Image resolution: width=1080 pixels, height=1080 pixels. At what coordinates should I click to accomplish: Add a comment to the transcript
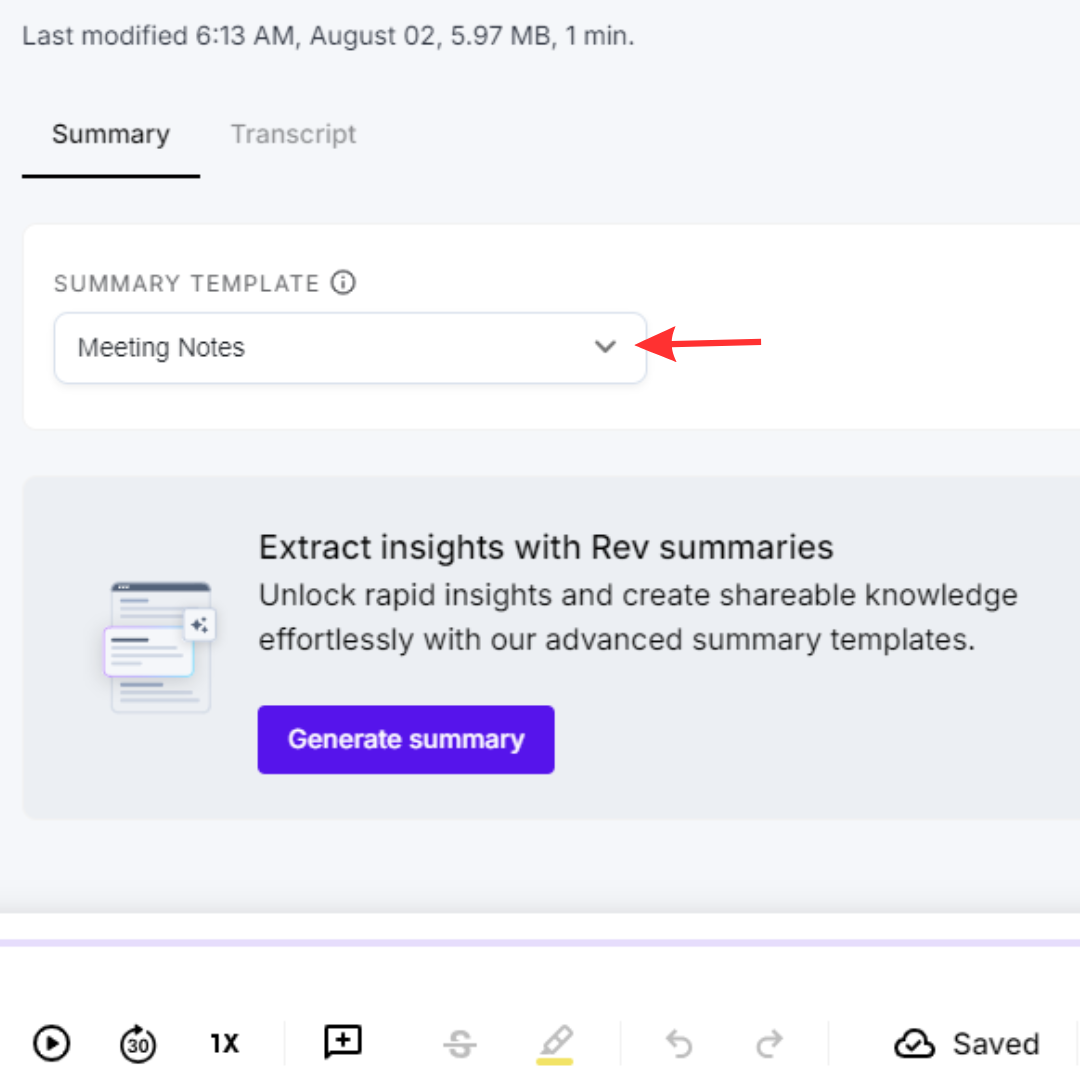pos(342,1043)
